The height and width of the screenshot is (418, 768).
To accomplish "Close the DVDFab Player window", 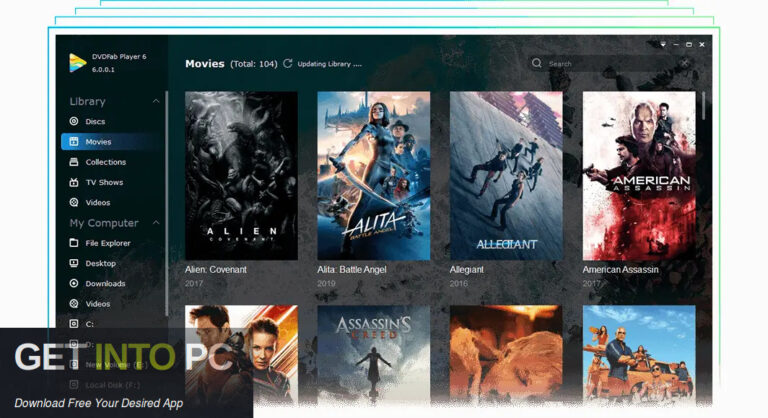I will (x=702, y=45).
